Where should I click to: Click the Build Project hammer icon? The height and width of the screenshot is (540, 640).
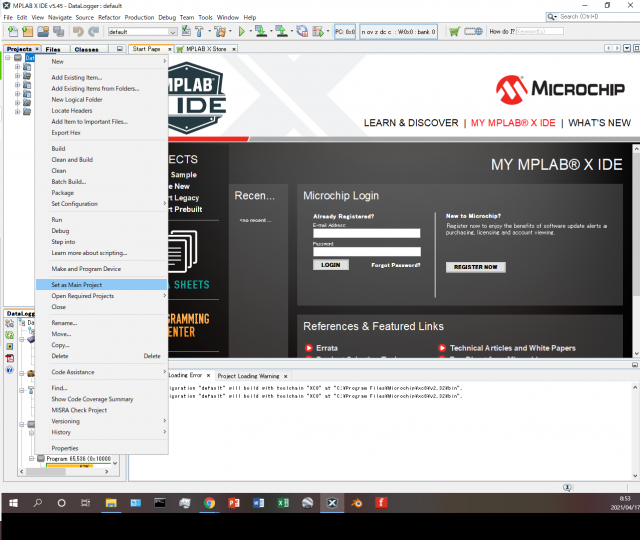point(199,31)
